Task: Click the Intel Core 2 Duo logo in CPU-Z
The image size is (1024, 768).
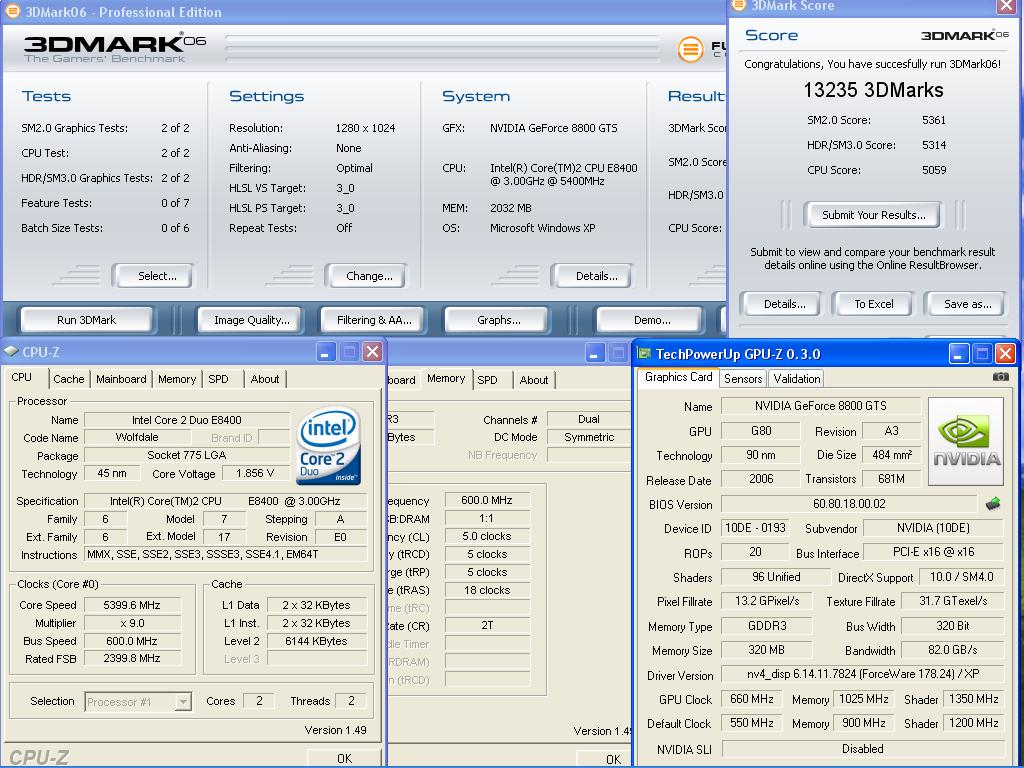Action: (328, 445)
